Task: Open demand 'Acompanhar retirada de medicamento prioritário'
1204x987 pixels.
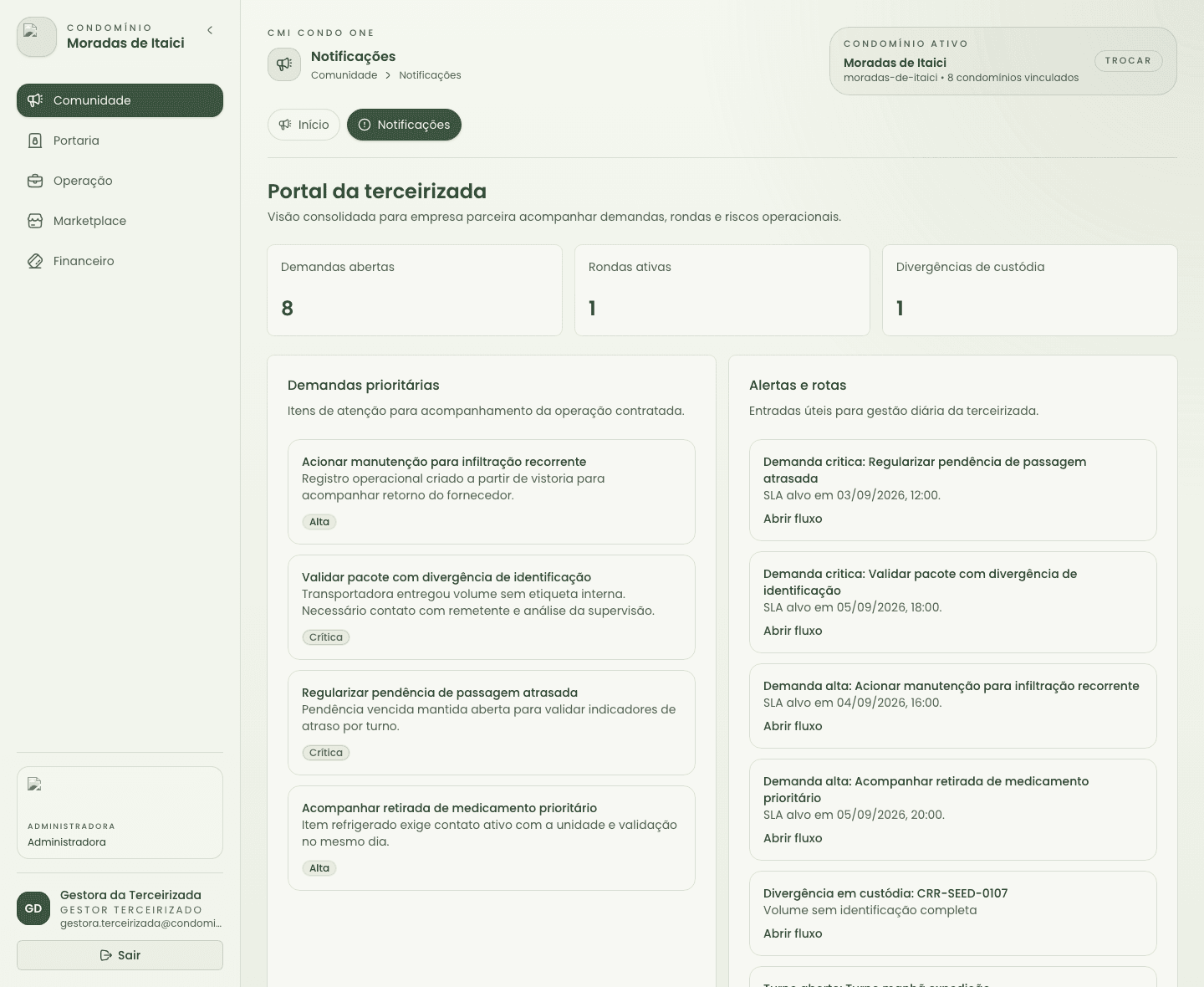Action: coord(492,838)
